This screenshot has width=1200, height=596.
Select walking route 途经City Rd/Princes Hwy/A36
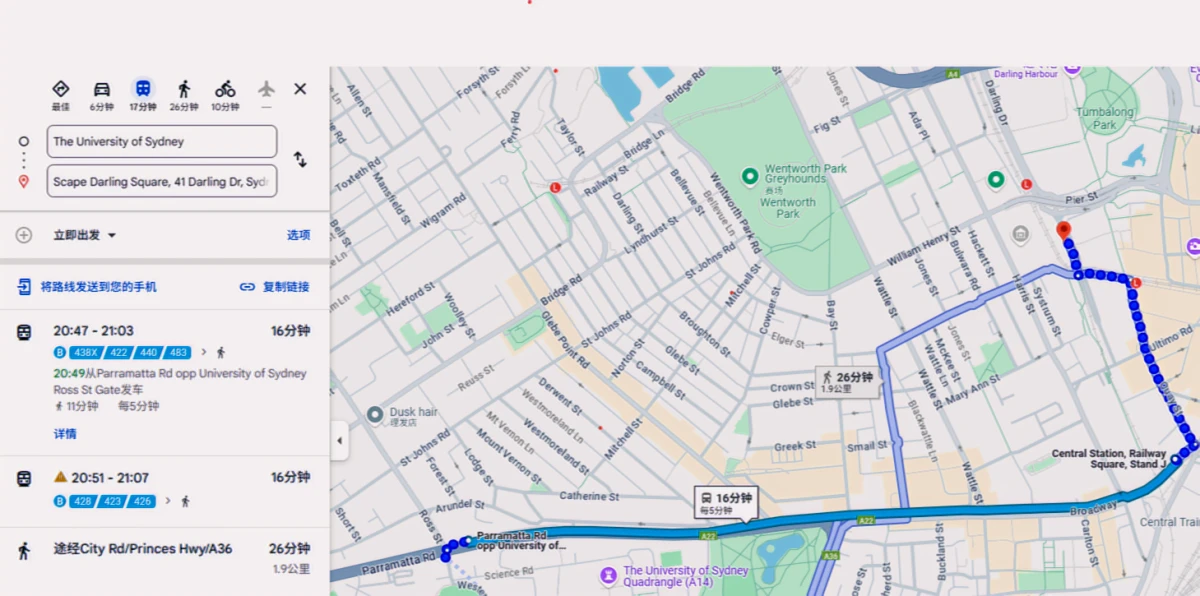165,558
